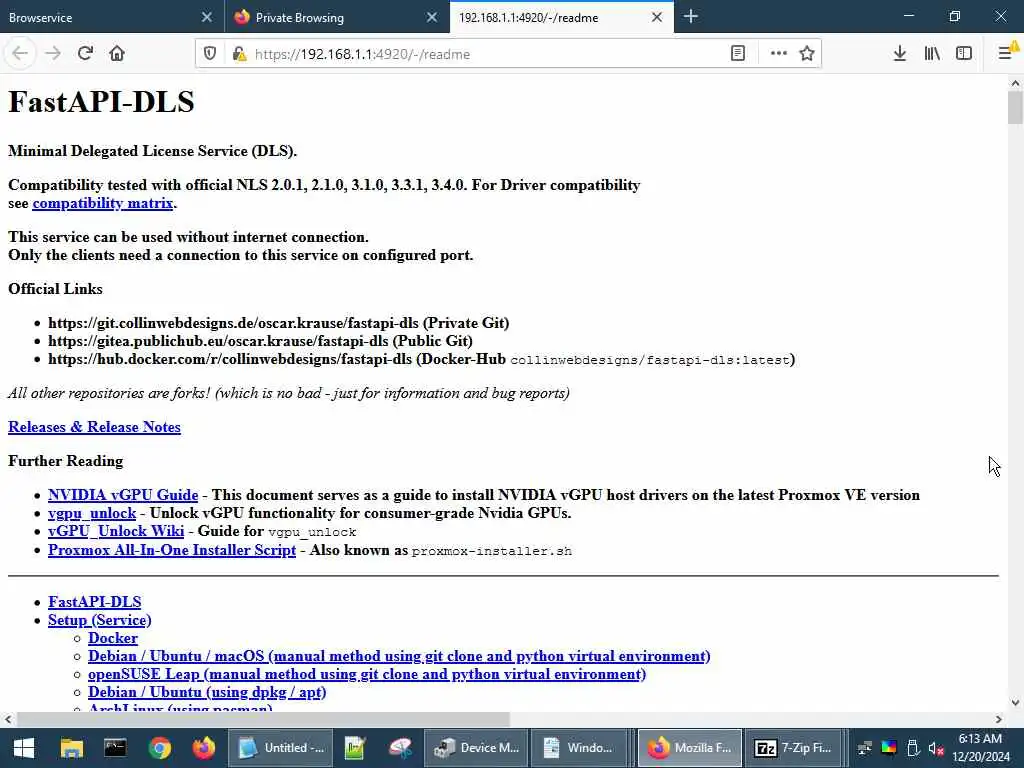Open the Snipping Tool taskbar icon
The height and width of the screenshot is (768, 1024).
[400, 748]
